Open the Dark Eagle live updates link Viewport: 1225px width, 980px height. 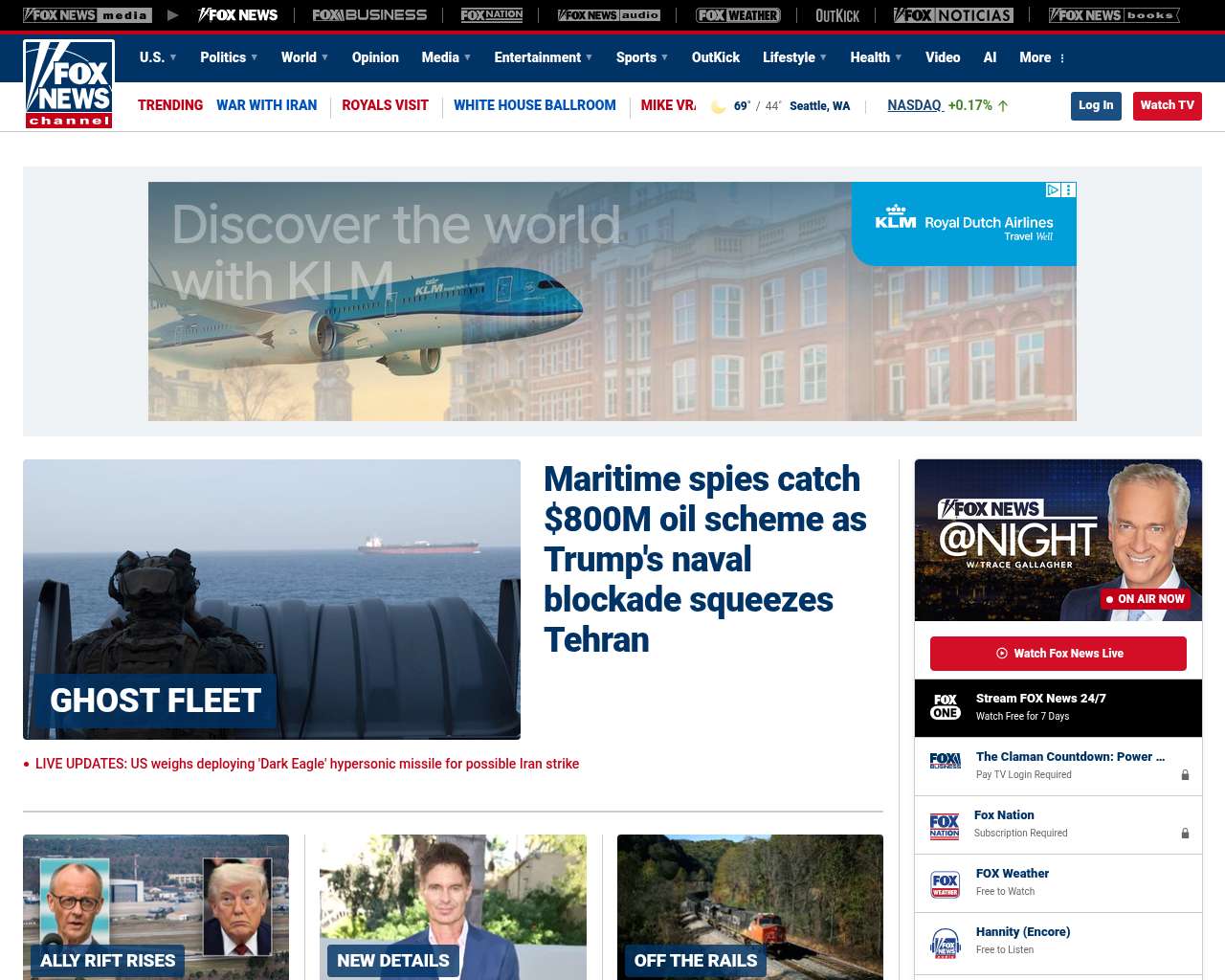pos(306,764)
